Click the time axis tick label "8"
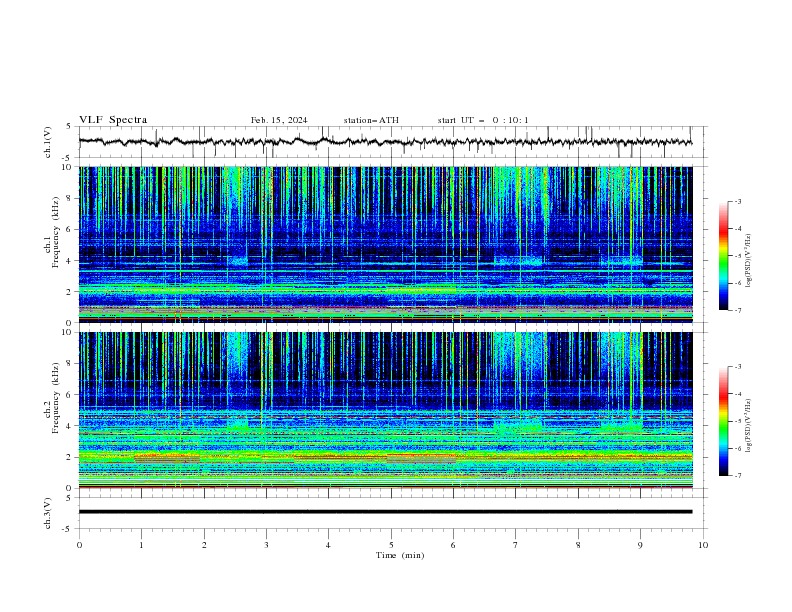 tap(578, 545)
